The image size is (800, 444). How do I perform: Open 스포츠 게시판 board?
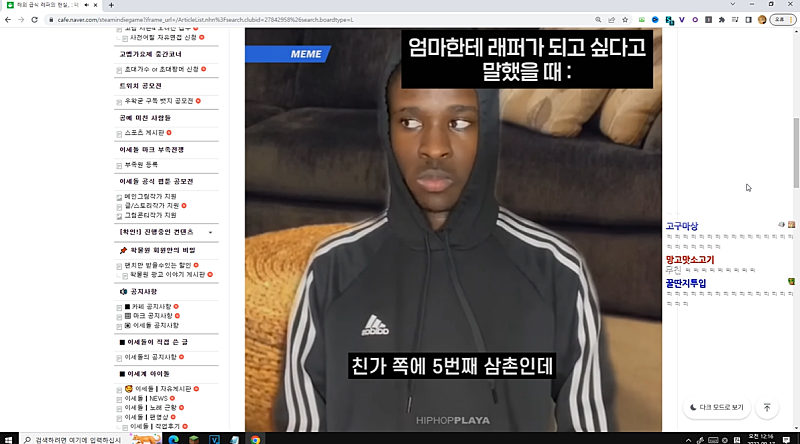click(x=144, y=133)
